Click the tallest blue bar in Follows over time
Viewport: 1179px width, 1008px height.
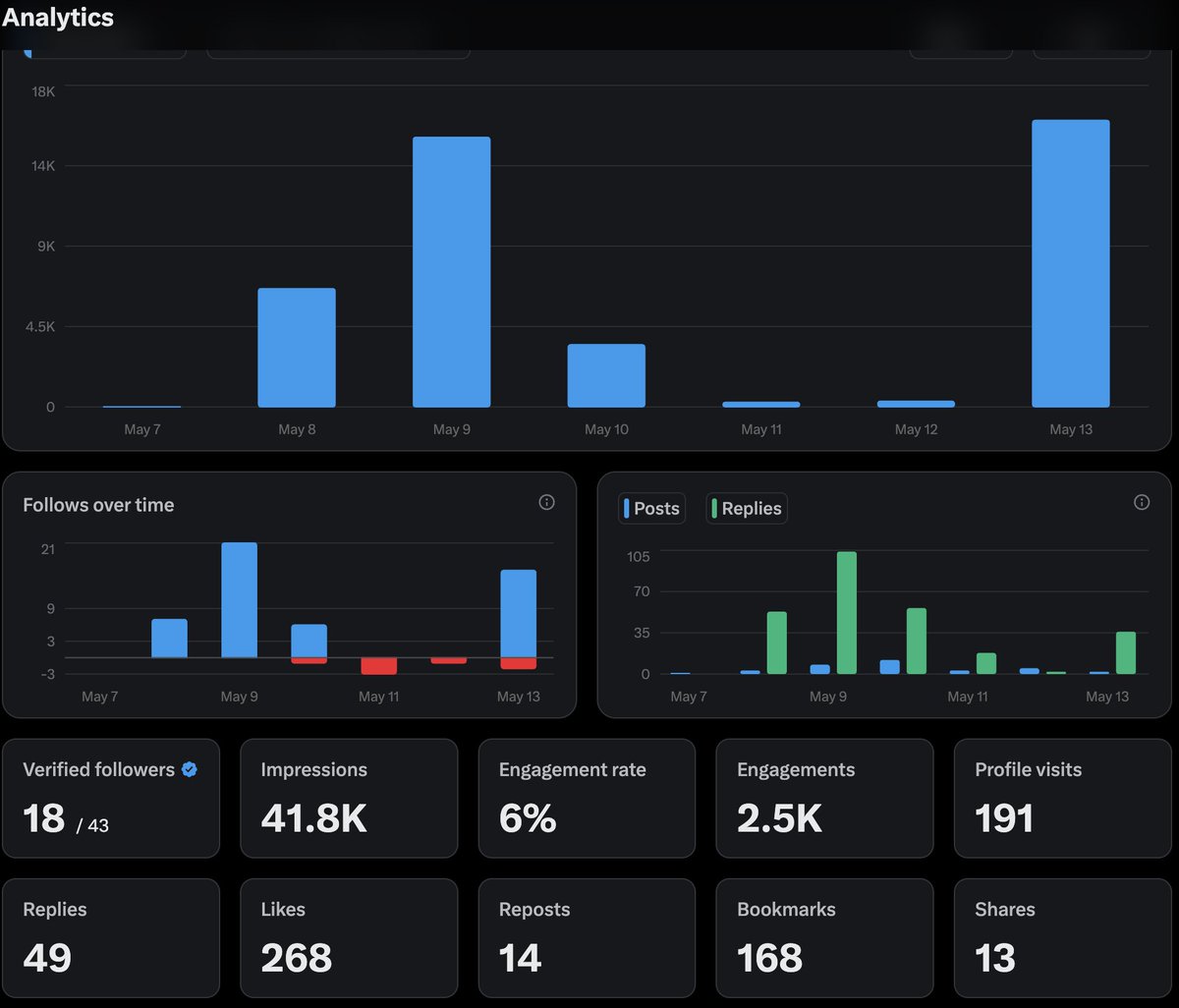click(240, 600)
